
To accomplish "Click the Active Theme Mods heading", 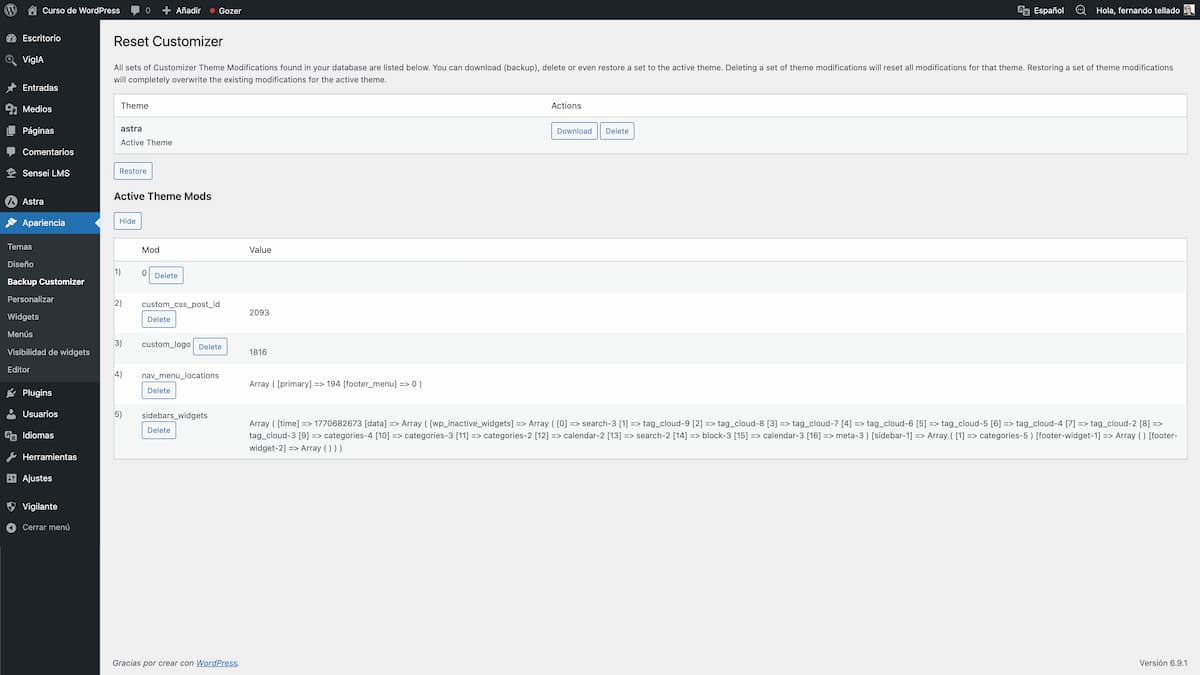I will click(163, 196).
